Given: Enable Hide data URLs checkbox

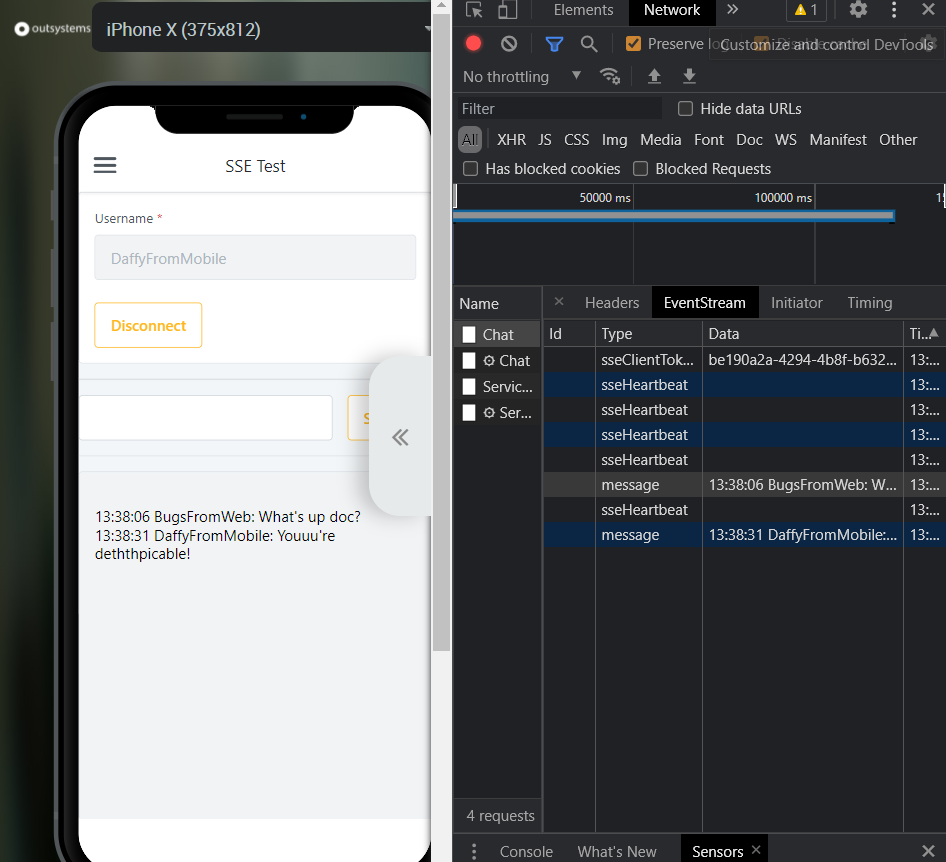Looking at the screenshot, I should pyautogui.click(x=686, y=109).
